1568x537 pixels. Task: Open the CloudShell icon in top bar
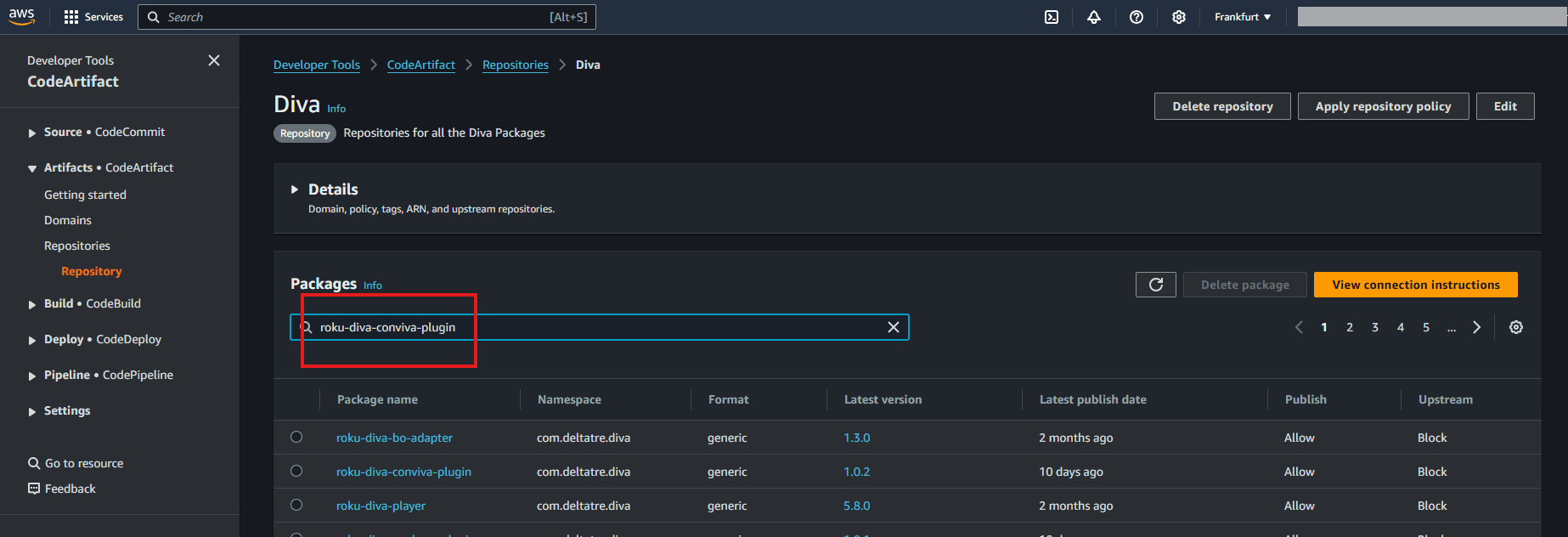(1052, 17)
